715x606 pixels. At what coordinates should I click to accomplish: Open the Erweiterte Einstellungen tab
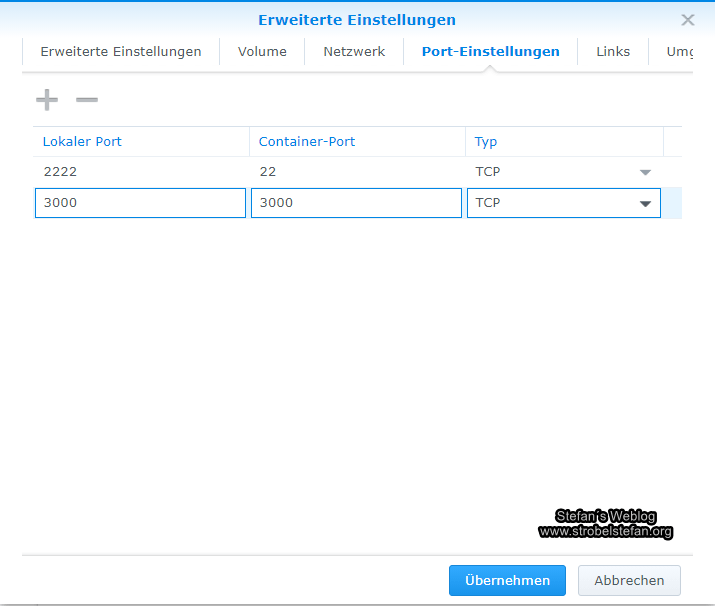pos(121,52)
